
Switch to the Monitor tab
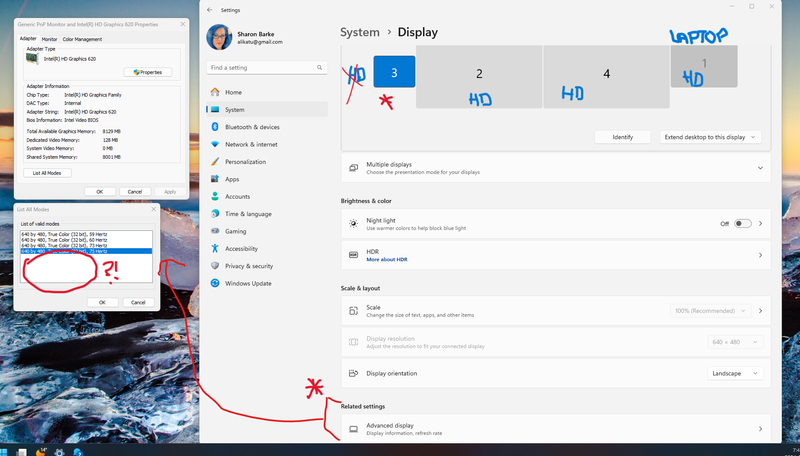pos(49,39)
